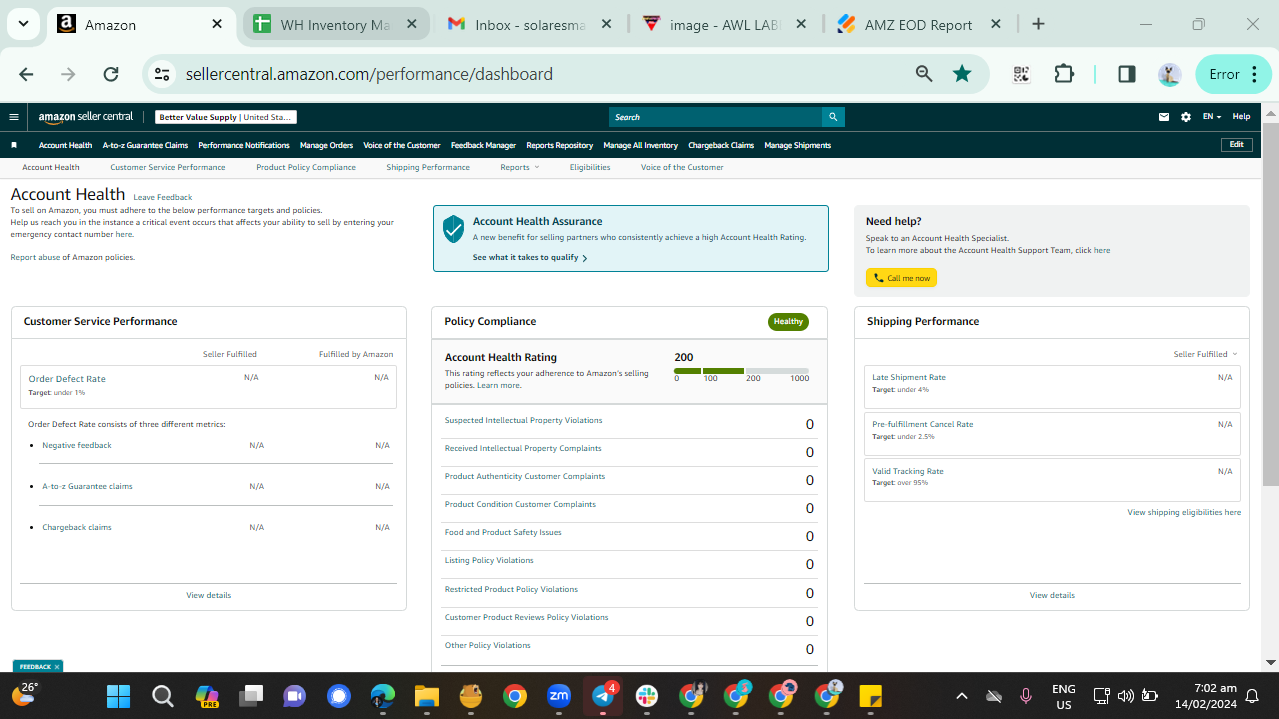1279x719 pixels.
Task: Open Suspected Intellectual Property Violations row
Action: 629,422
